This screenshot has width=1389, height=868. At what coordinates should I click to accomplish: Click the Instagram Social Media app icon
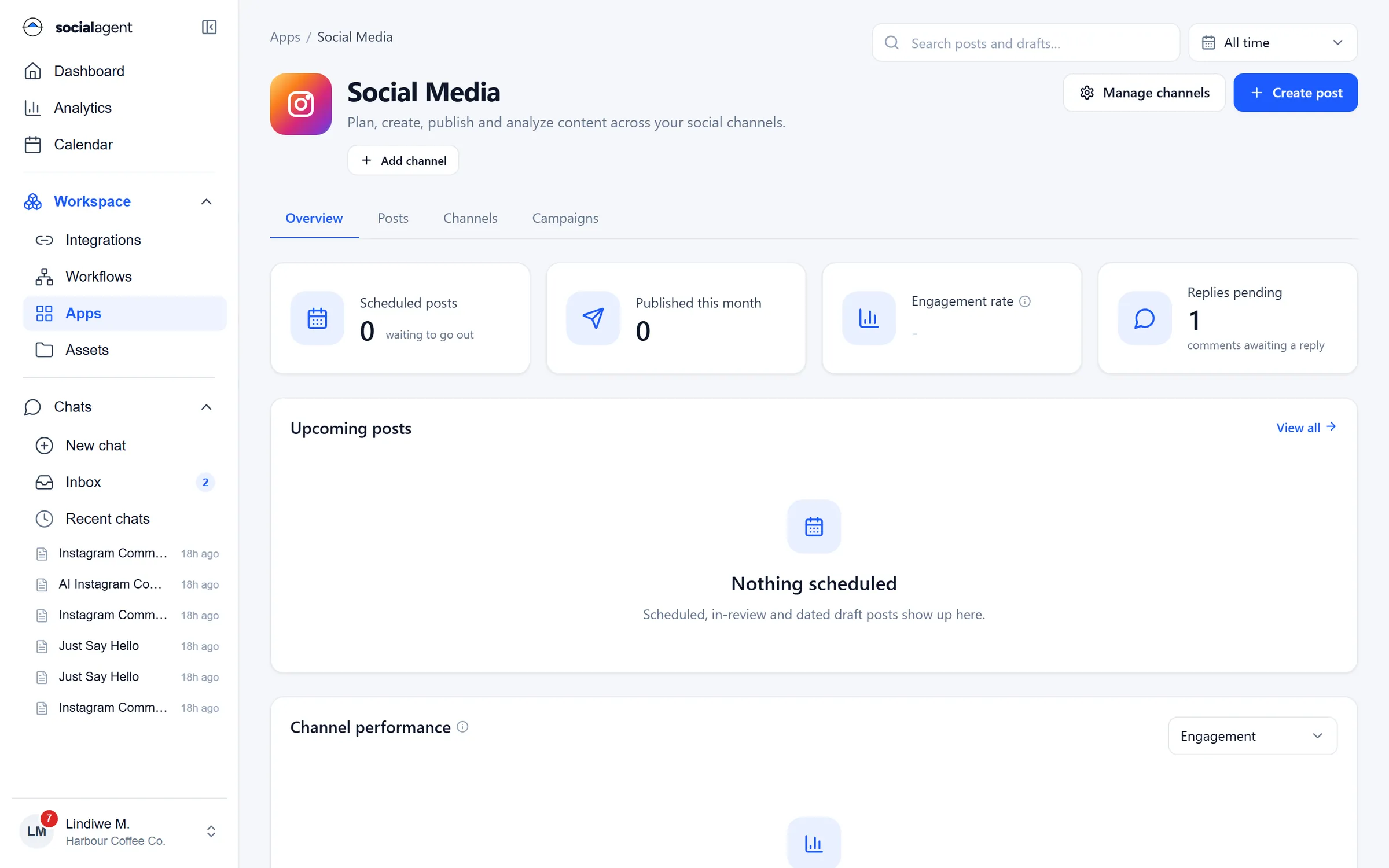pyautogui.click(x=301, y=104)
